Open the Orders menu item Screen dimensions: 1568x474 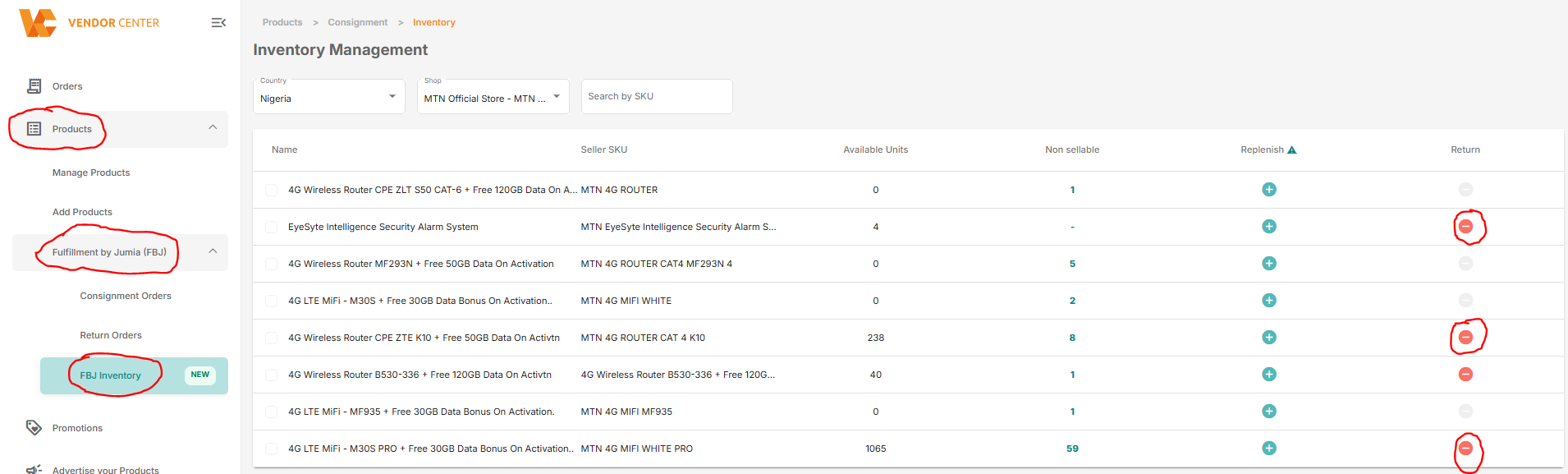point(67,86)
